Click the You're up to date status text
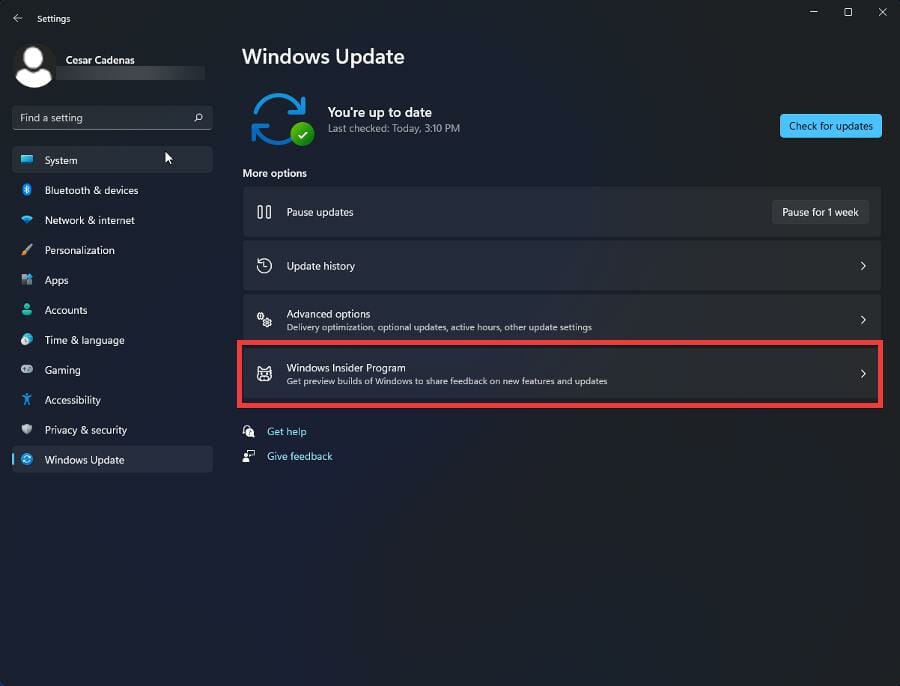This screenshot has width=900, height=686. tap(379, 112)
